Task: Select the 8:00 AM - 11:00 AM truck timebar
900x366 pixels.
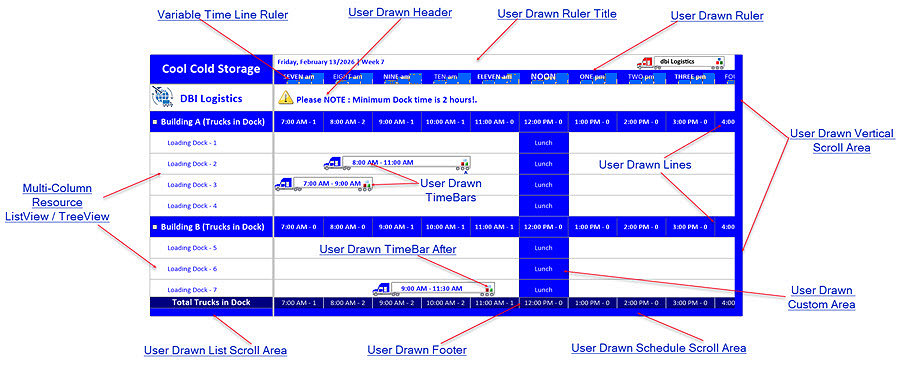Action: [x=397, y=163]
